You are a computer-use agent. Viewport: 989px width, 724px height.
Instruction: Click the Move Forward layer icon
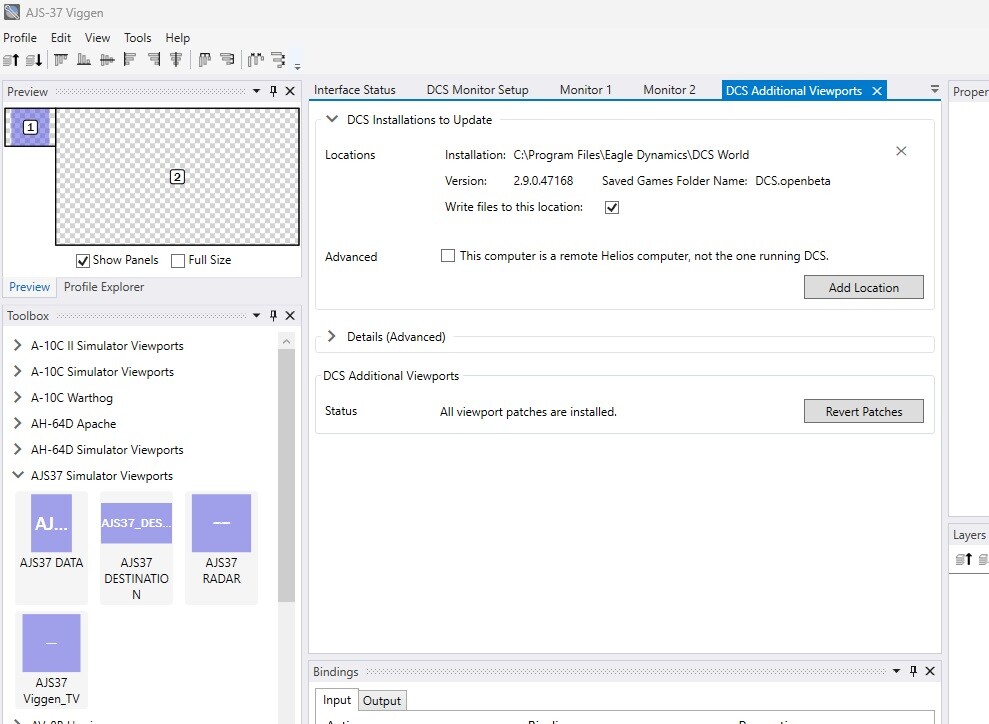point(11,60)
